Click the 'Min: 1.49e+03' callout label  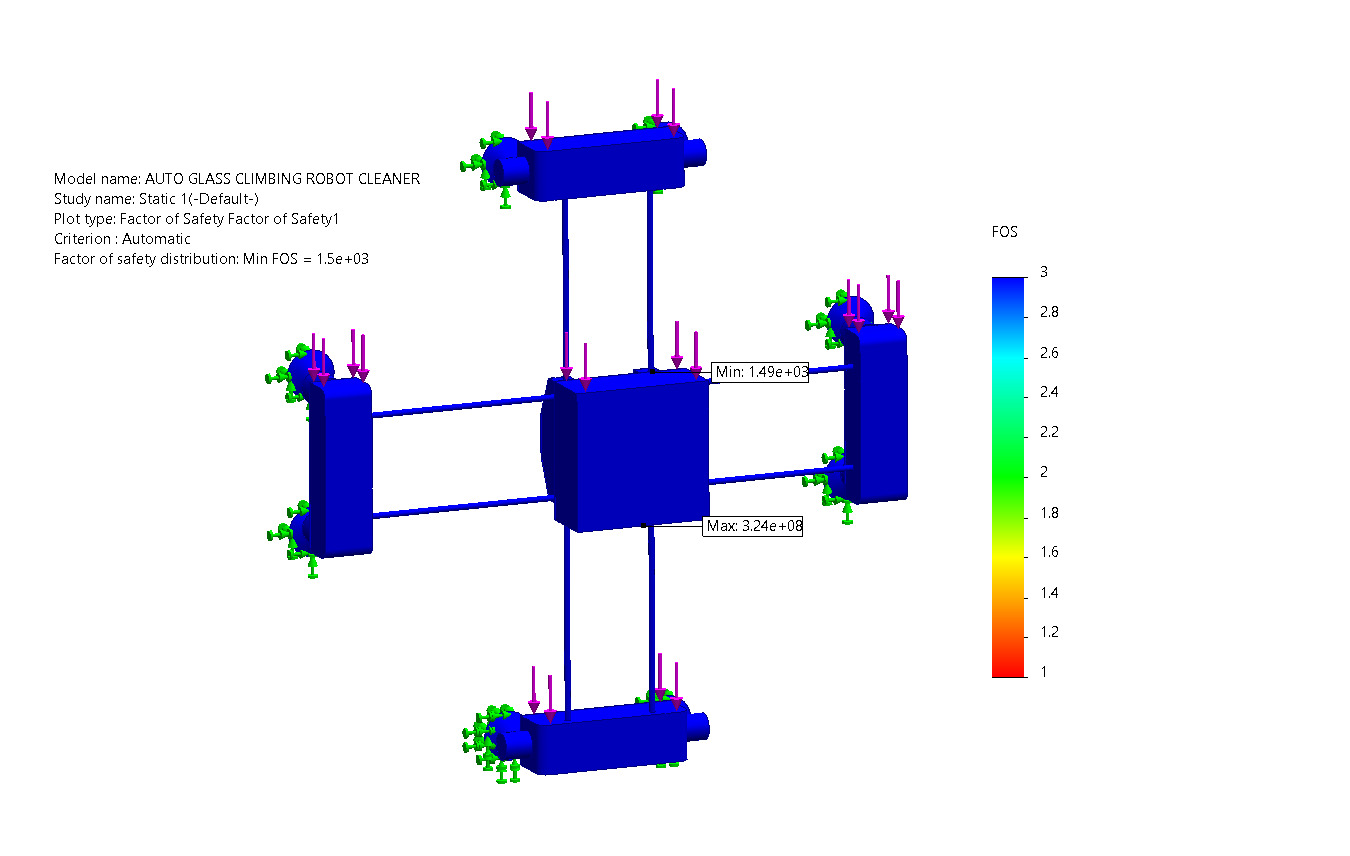760,372
